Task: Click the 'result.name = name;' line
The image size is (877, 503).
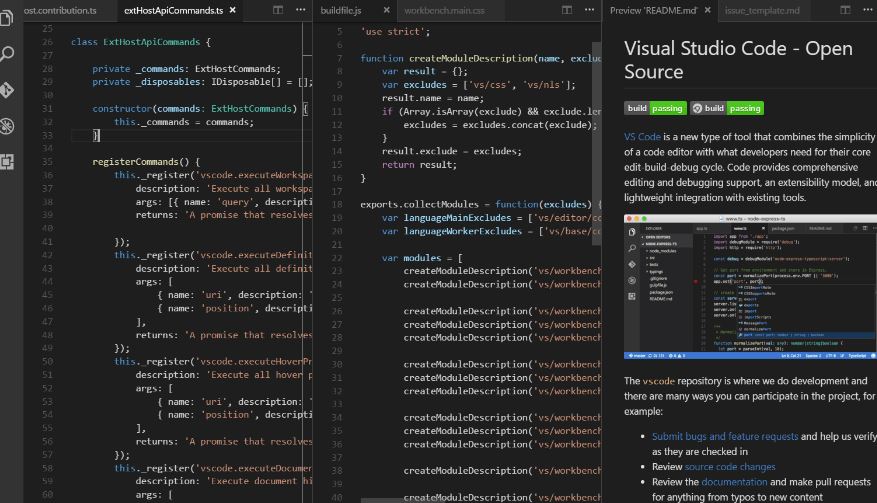Action: [x=433, y=98]
